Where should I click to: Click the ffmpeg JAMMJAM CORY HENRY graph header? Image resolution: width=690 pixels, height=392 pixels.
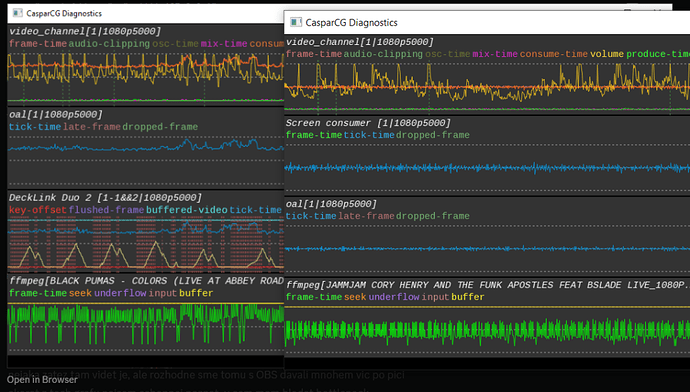tap(486, 285)
